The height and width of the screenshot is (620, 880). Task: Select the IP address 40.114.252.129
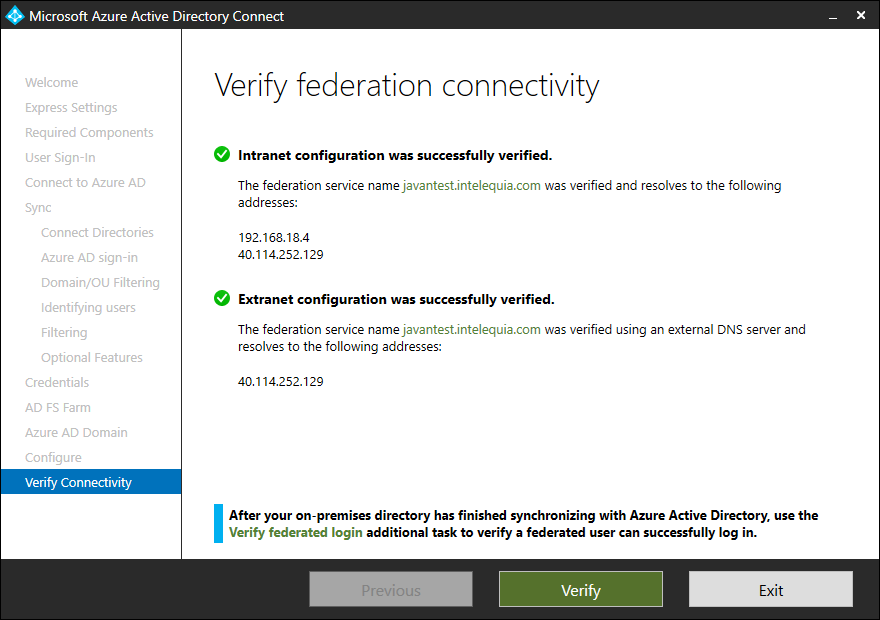pos(281,254)
